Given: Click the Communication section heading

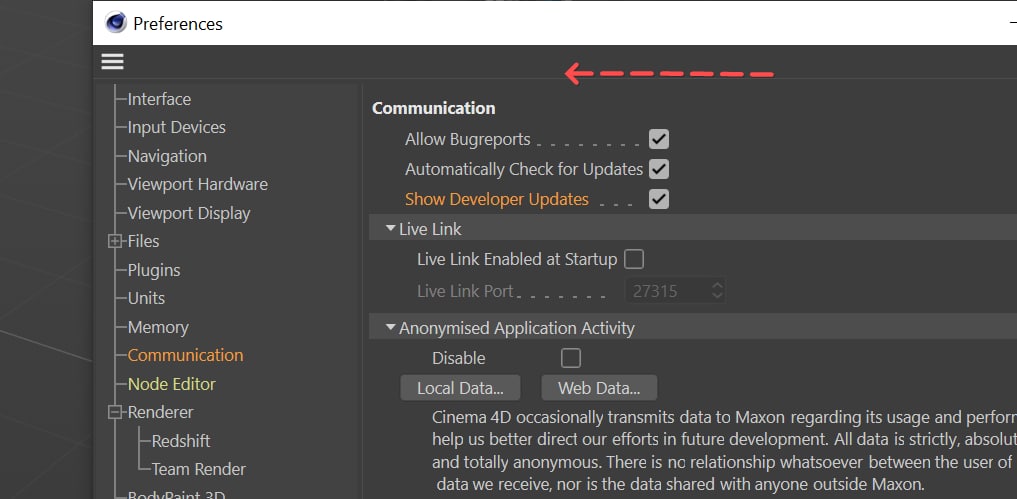Looking at the screenshot, I should click(x=433, y=108).
